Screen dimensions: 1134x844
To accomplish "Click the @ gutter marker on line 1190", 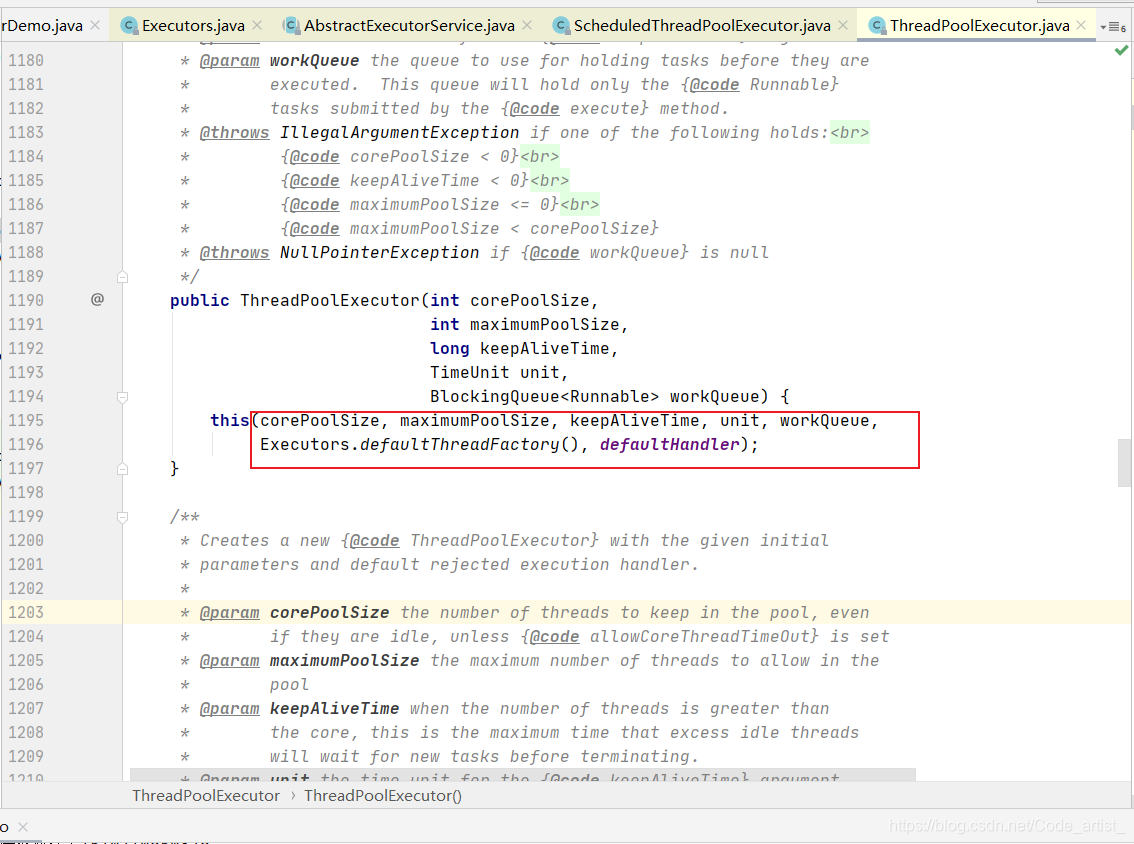I will (x=97, y=299).
